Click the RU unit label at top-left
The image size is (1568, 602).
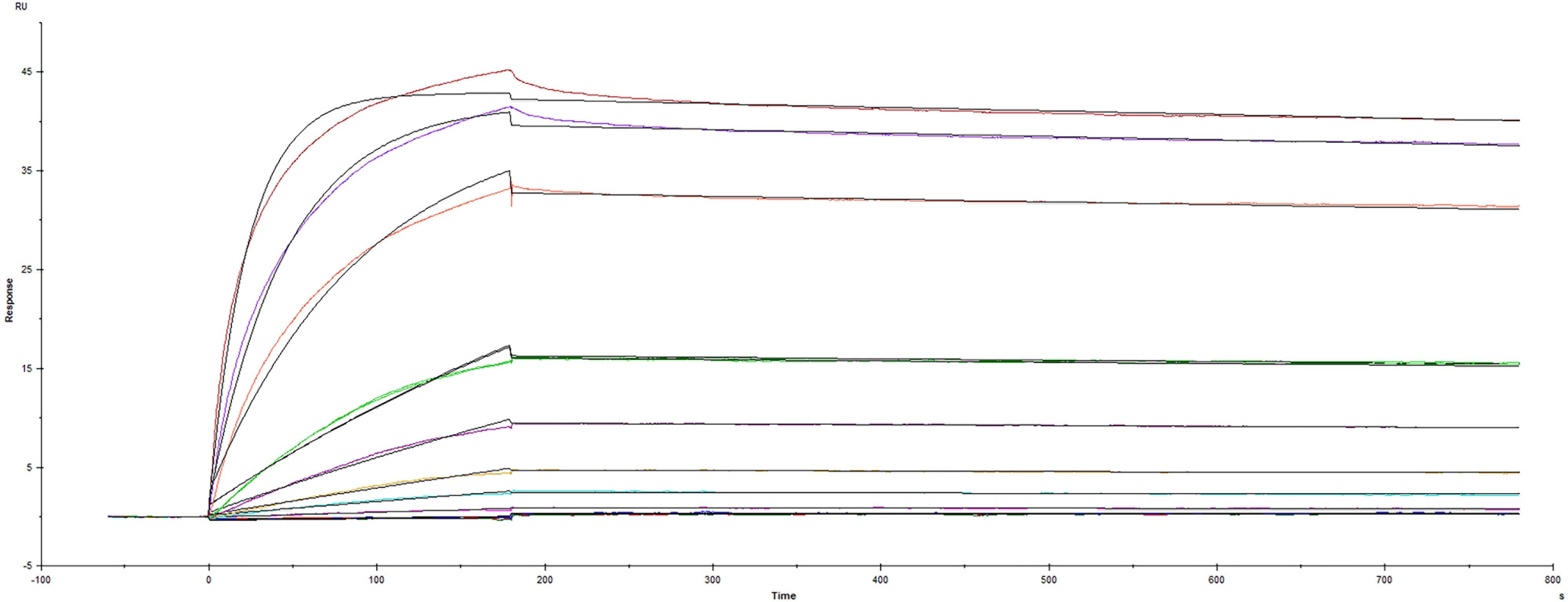[x=21, y=7]
